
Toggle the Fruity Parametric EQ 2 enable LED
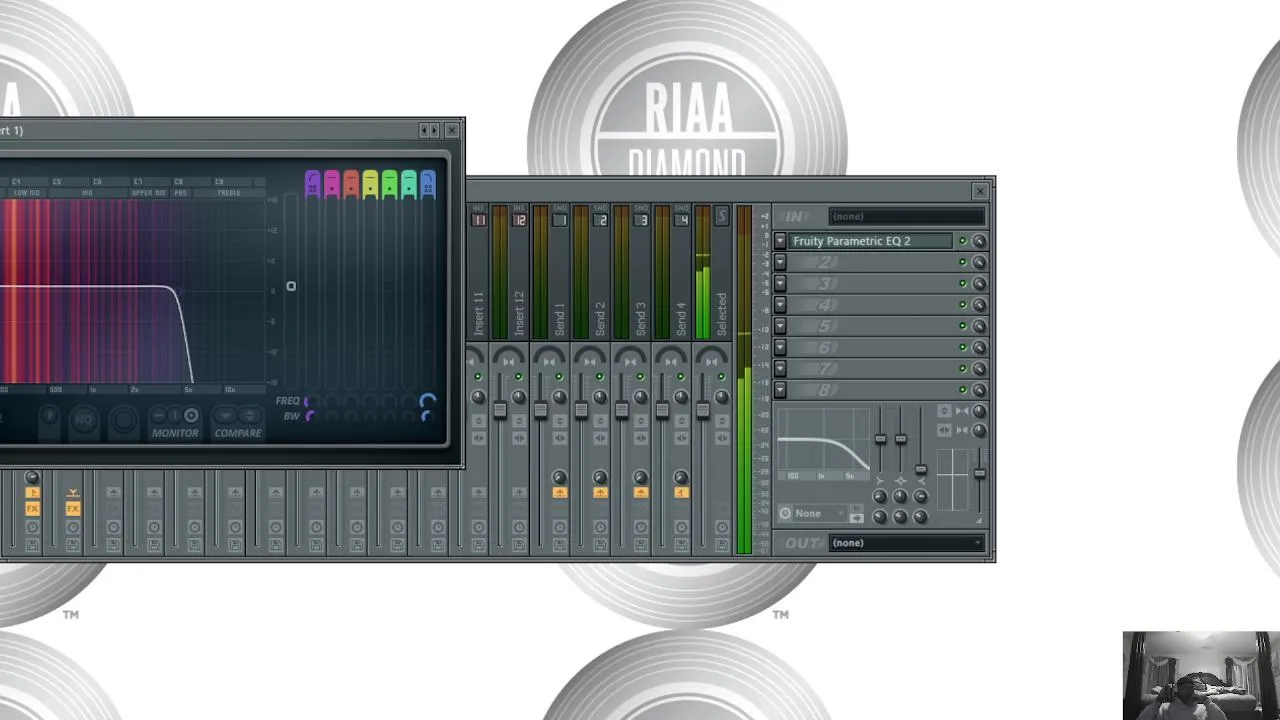click(x=963, y=241)
